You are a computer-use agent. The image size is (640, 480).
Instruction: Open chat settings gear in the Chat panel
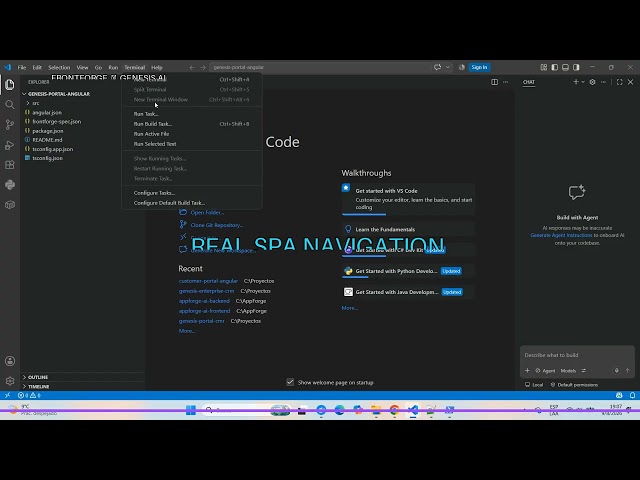pyautogui.click(x=592, y=82)
